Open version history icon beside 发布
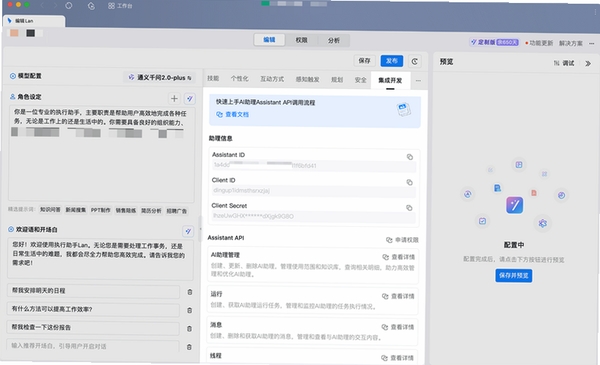The image size is (600, 365). 414,61
